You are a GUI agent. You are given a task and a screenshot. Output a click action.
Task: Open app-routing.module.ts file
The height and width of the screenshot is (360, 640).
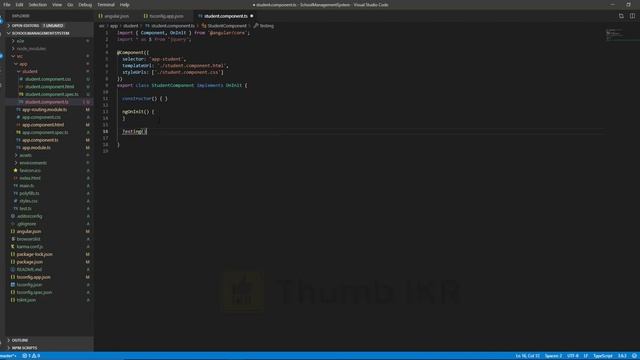coord(44,109)
